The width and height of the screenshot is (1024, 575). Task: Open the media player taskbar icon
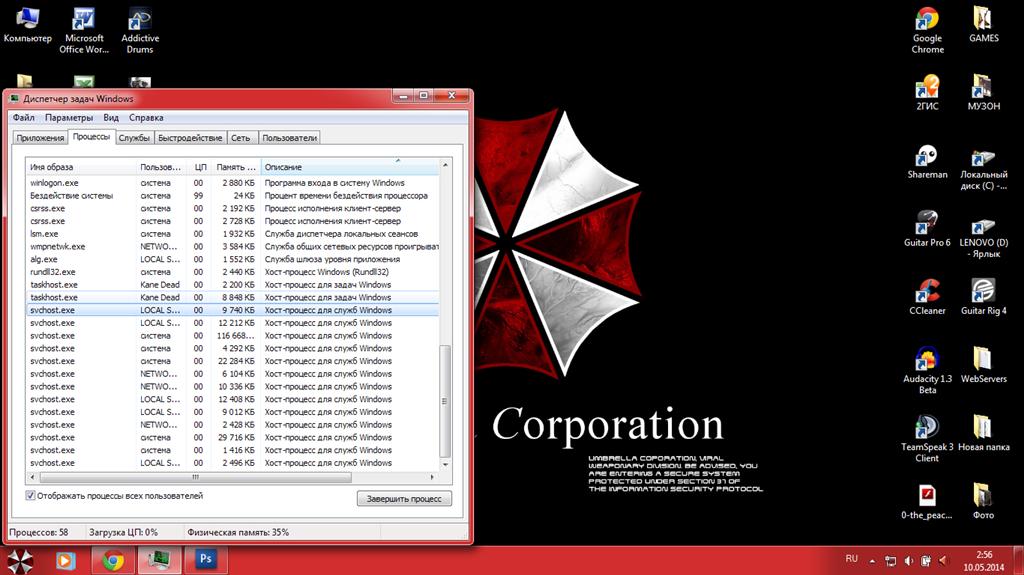click(x=65, y=561)
